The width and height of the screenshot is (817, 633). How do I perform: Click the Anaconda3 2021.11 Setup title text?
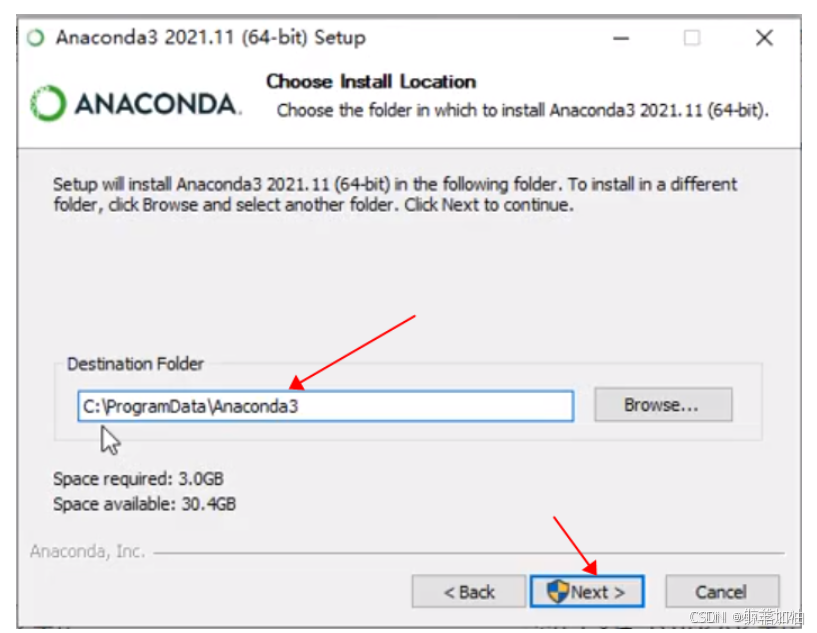[211, 38]
